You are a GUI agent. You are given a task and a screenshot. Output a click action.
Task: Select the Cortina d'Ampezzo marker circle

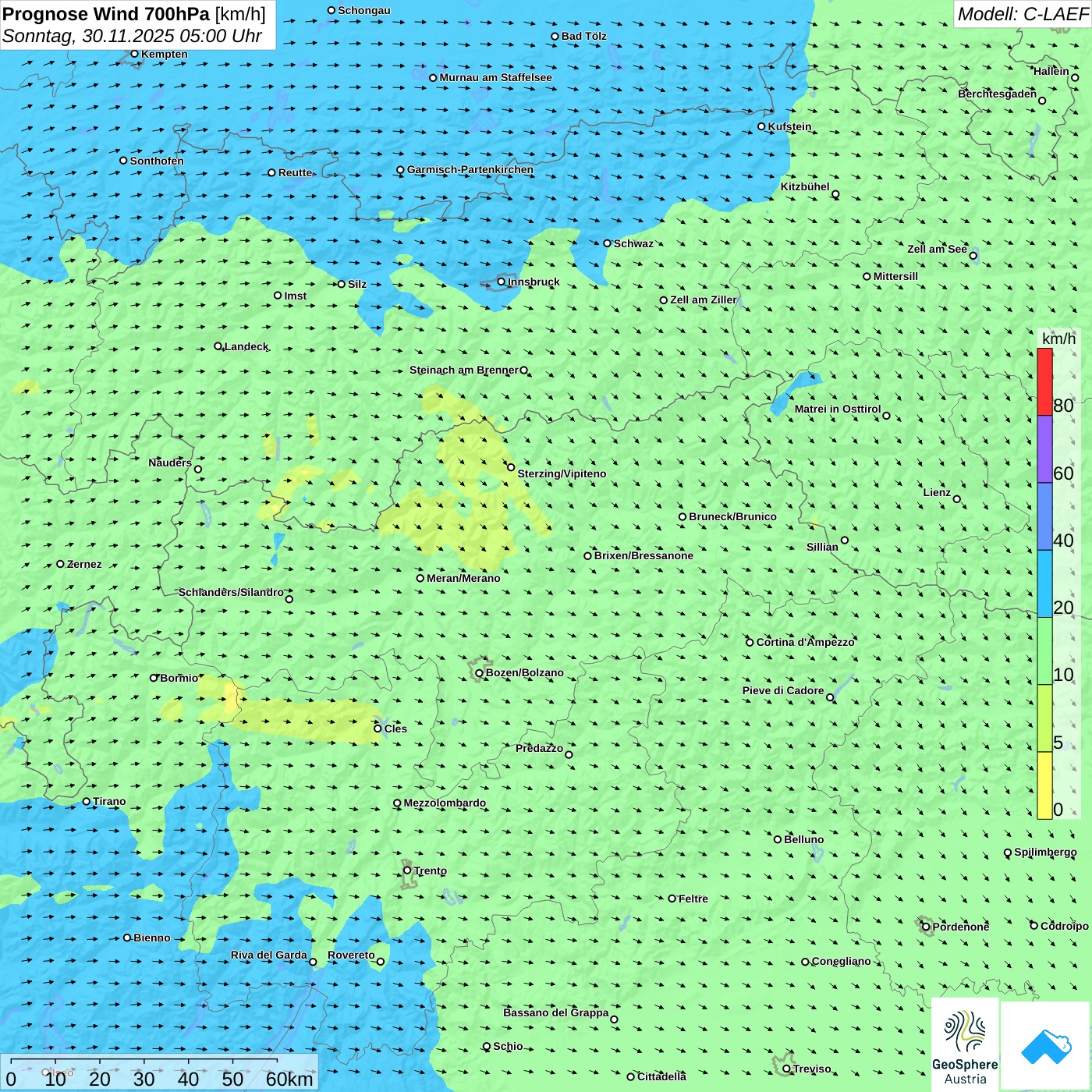[750, 642]
